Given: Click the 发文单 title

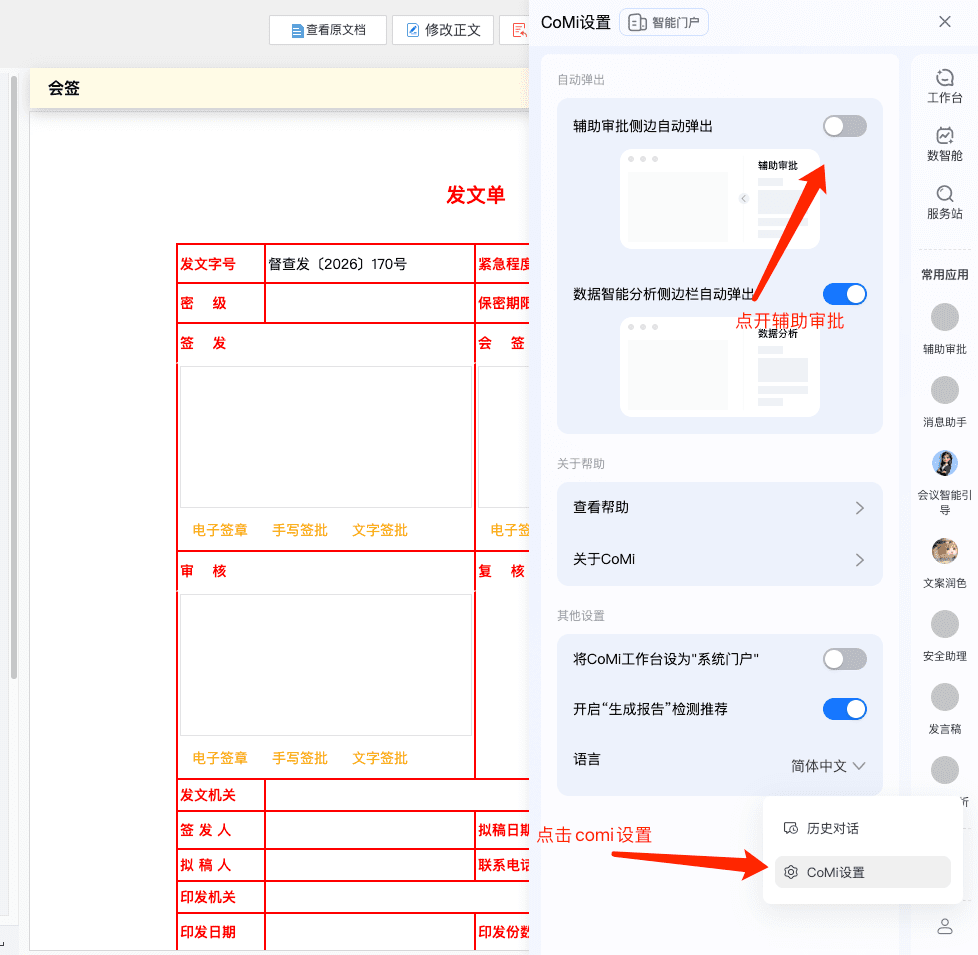Looking at the screenshot, I should [x=475, y=195].
